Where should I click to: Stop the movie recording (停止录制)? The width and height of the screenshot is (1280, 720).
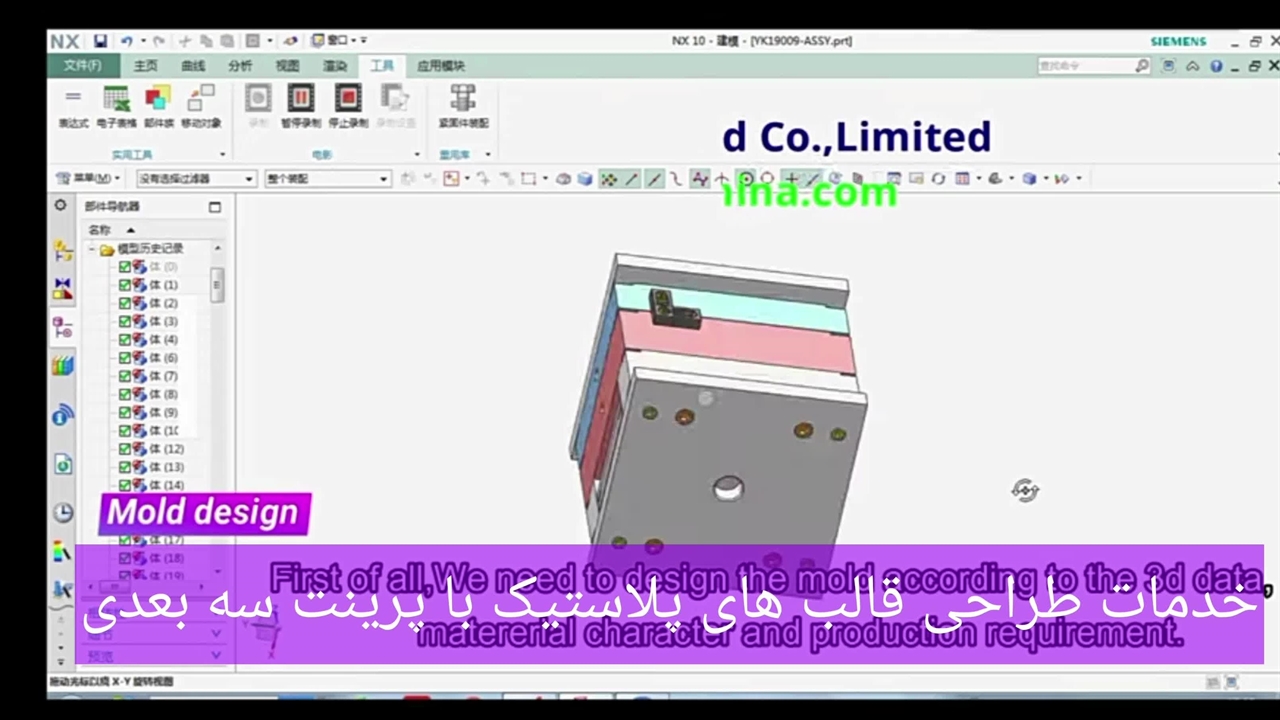tap(348, 106)
